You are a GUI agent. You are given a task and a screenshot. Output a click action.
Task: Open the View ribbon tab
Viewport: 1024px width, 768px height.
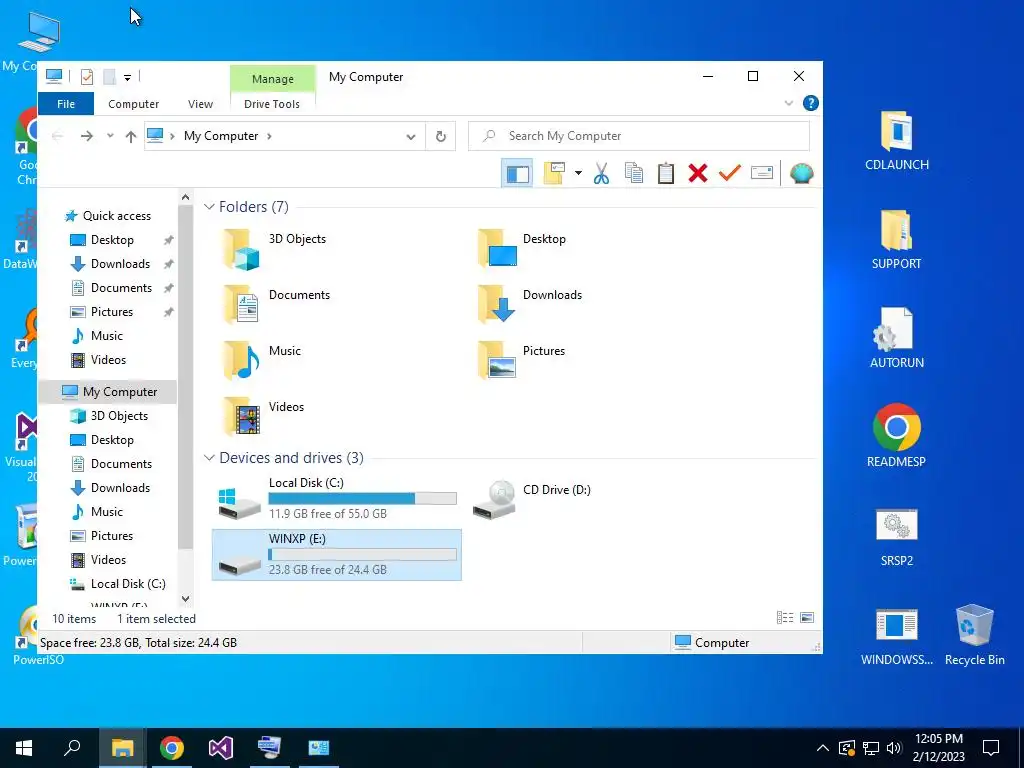point(200,104)
